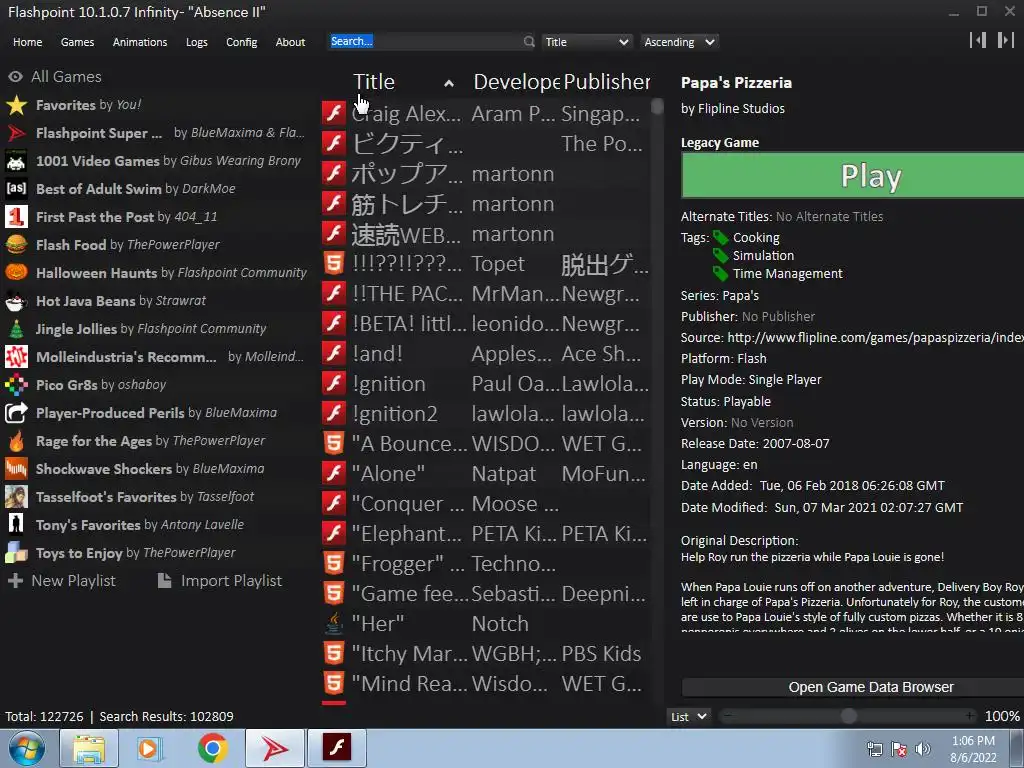The width and height of the screenshot is (1024, 768).
Task: Open the Logs tab
Action: (x=197, y=42)
